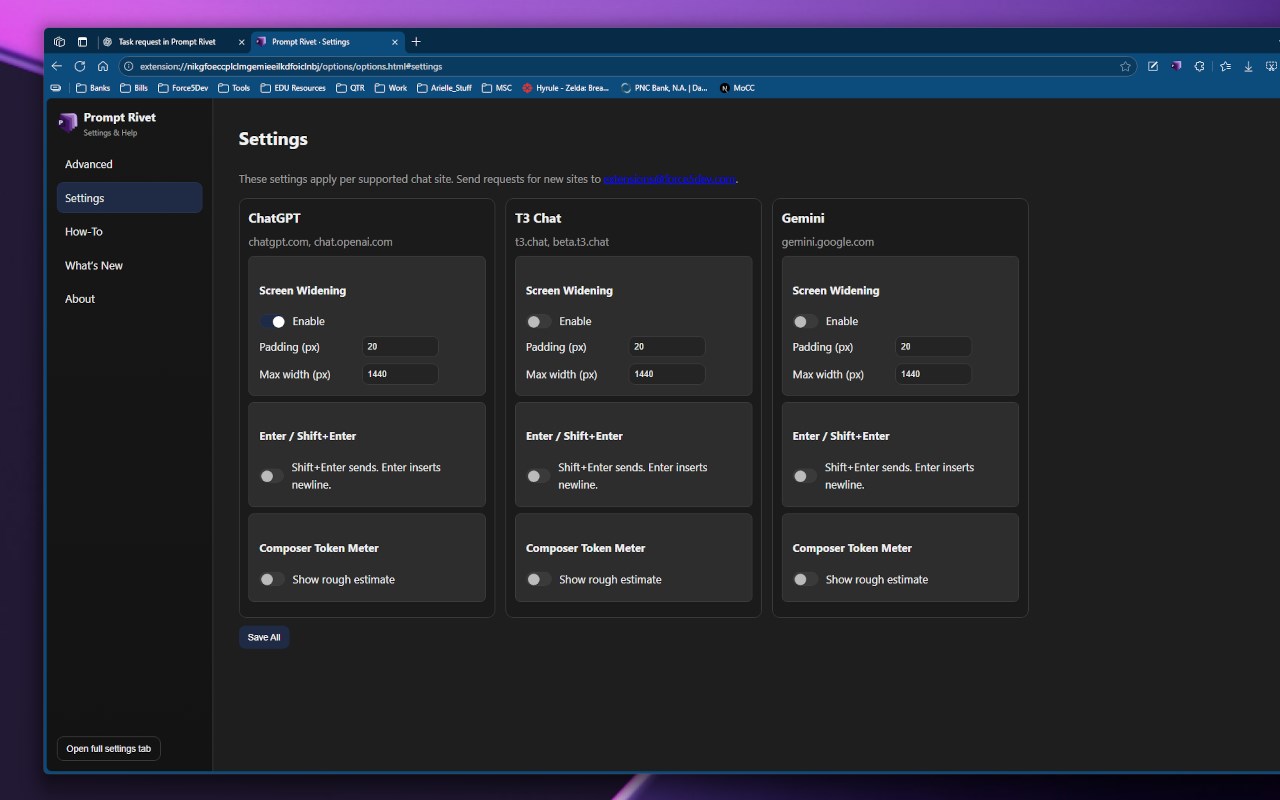Open the Arielle_Stuff bookmark folder

(445, 88)
